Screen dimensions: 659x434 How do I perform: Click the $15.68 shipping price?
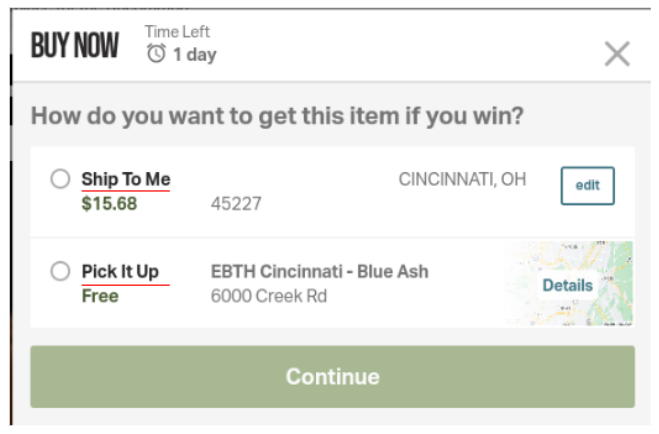point(109,204)
